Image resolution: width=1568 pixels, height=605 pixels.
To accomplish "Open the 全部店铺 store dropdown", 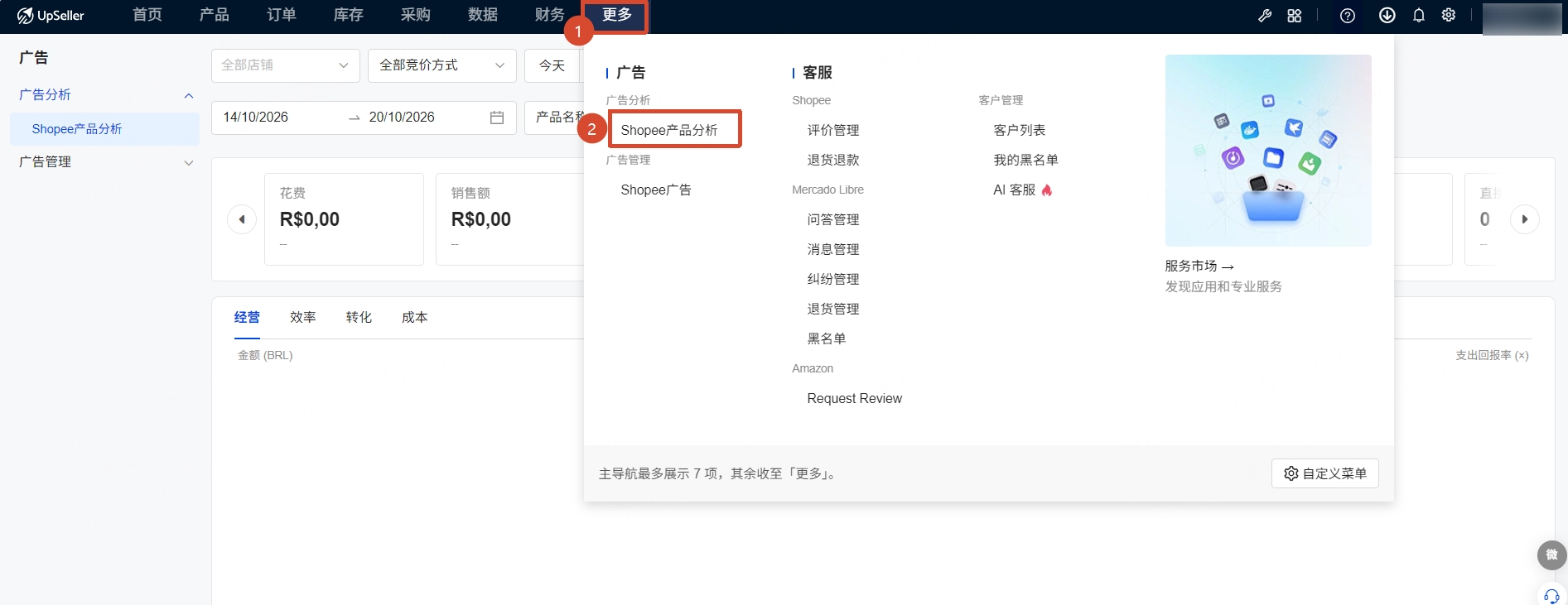I will tap(286, 65).
